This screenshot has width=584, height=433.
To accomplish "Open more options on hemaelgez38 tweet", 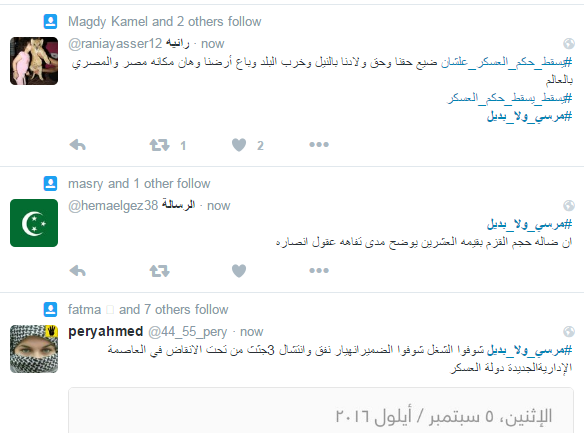I will point(319,270).
